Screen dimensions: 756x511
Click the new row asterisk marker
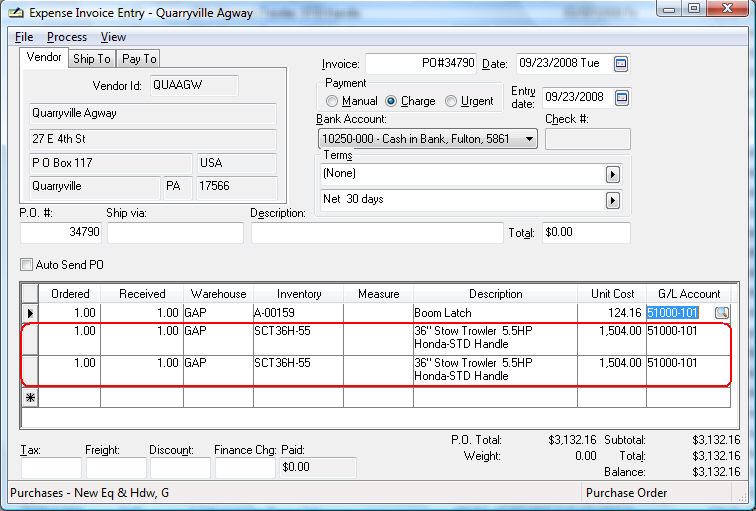point(29,398)
